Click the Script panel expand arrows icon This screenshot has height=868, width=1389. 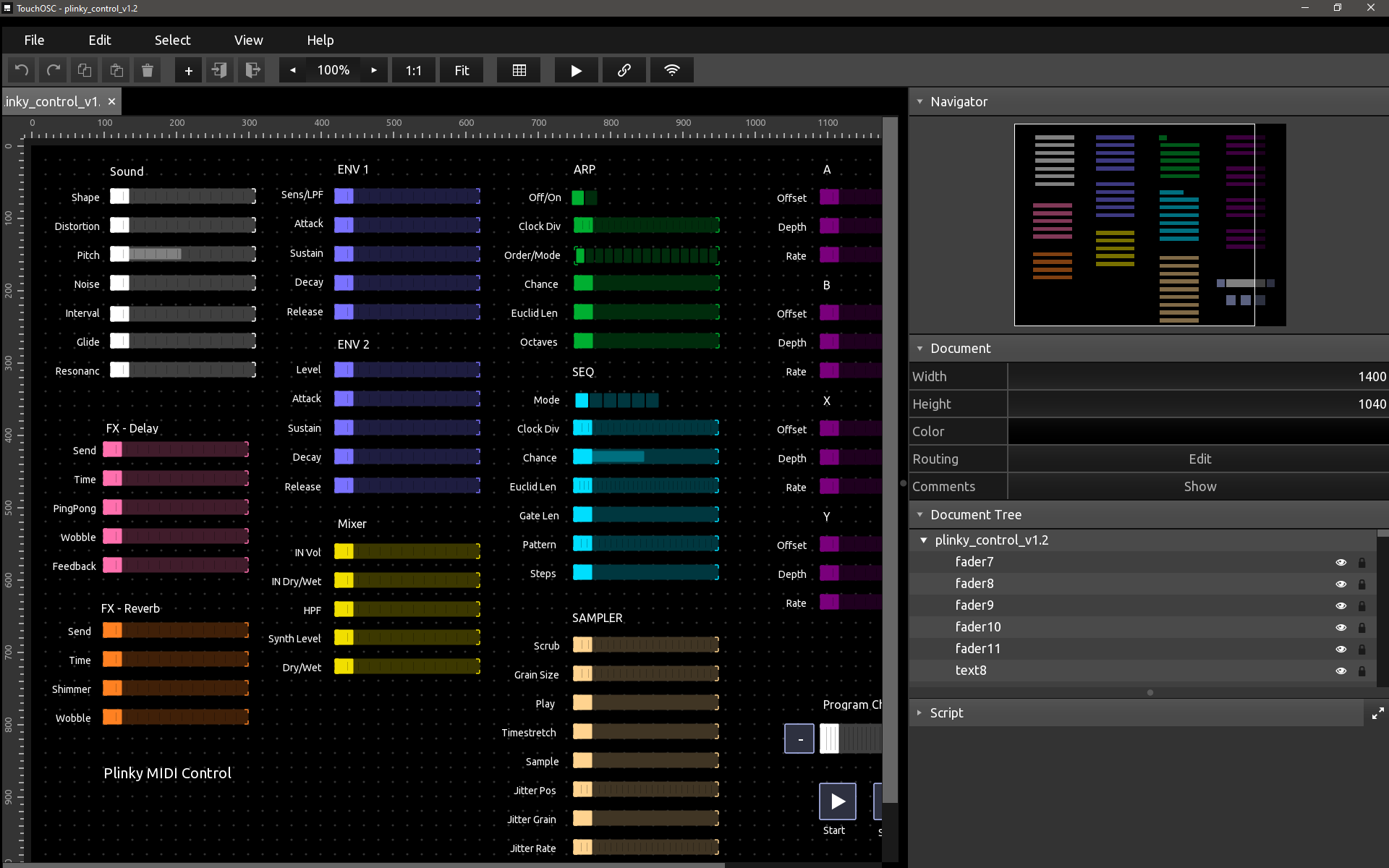1377,713
